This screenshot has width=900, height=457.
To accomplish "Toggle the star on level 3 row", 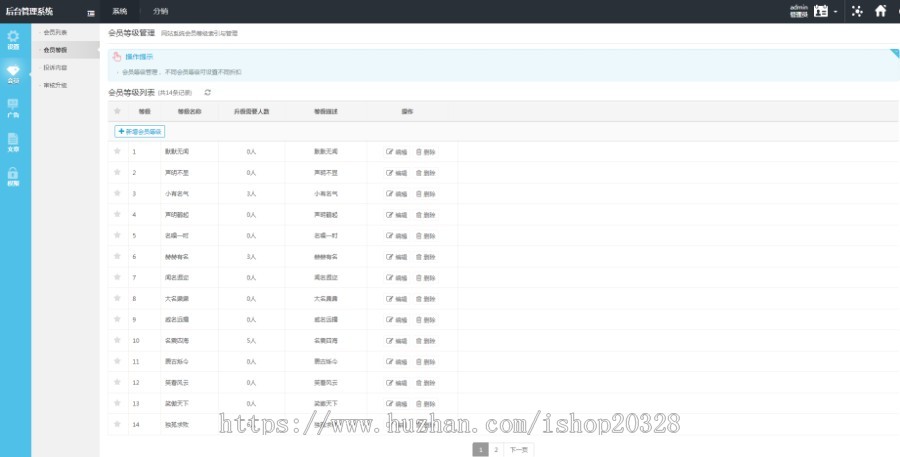I will pos(117,193).
